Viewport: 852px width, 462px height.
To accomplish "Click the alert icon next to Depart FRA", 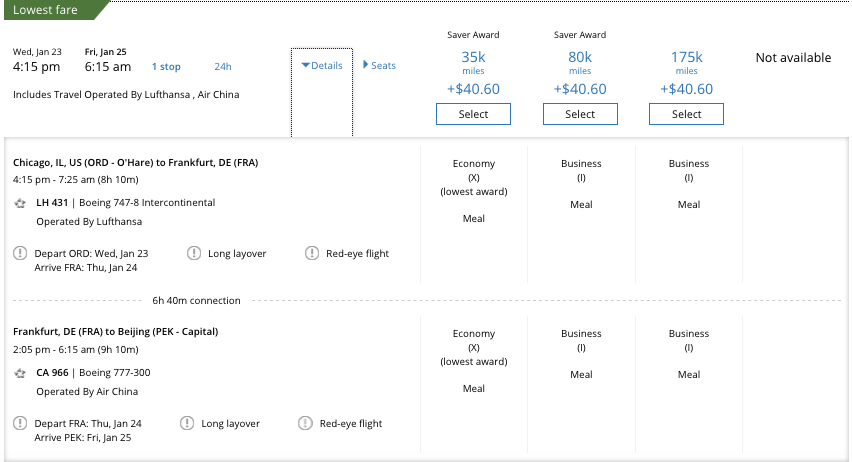I will pos(20,424).
